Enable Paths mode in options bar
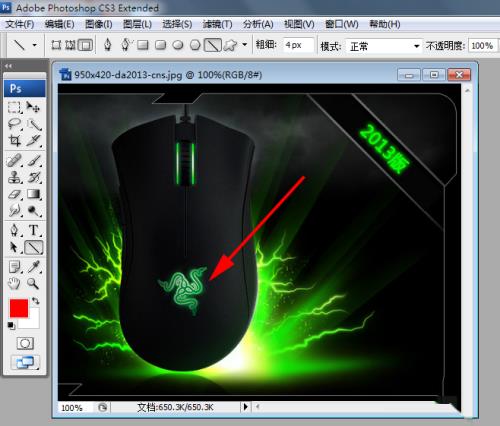The image size is (500, 426). pos(70,45)
